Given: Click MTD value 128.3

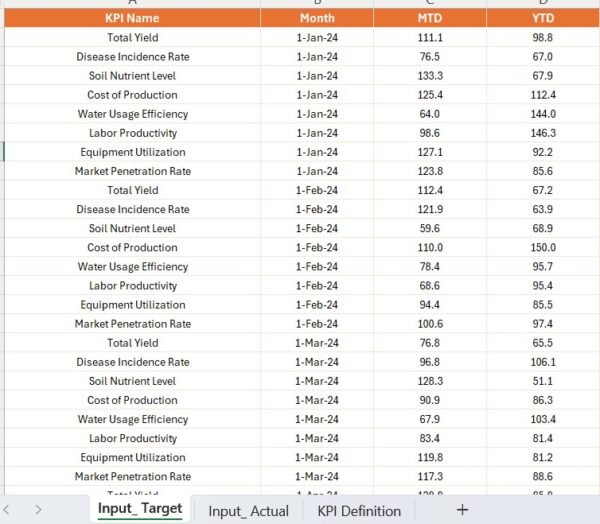Looking at the screenshot, I should [430, 381].
